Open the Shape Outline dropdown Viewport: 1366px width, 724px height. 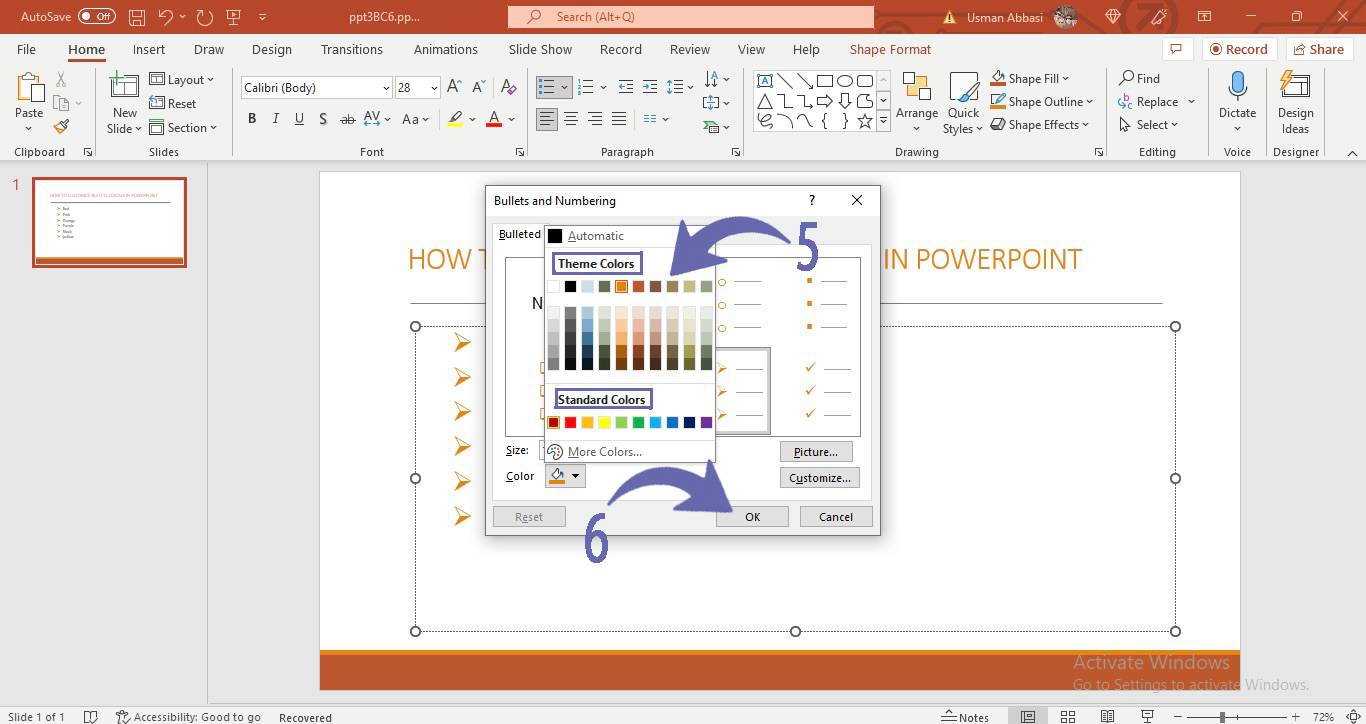click(1041, 101)
